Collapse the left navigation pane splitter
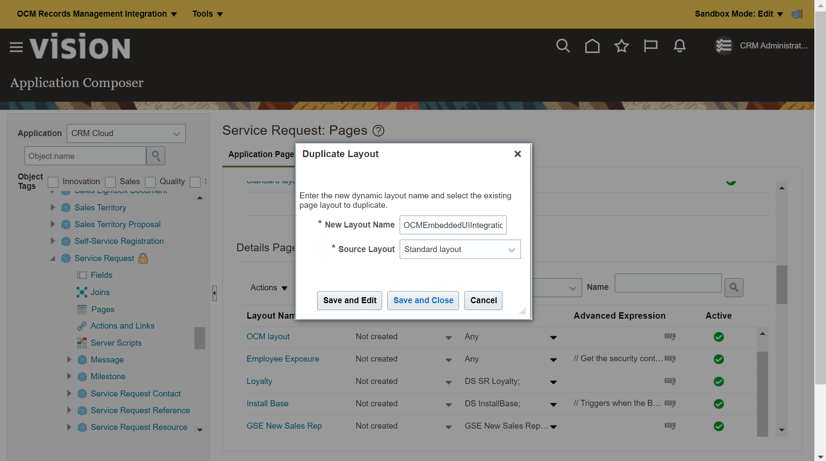 [x=214, y=293]
